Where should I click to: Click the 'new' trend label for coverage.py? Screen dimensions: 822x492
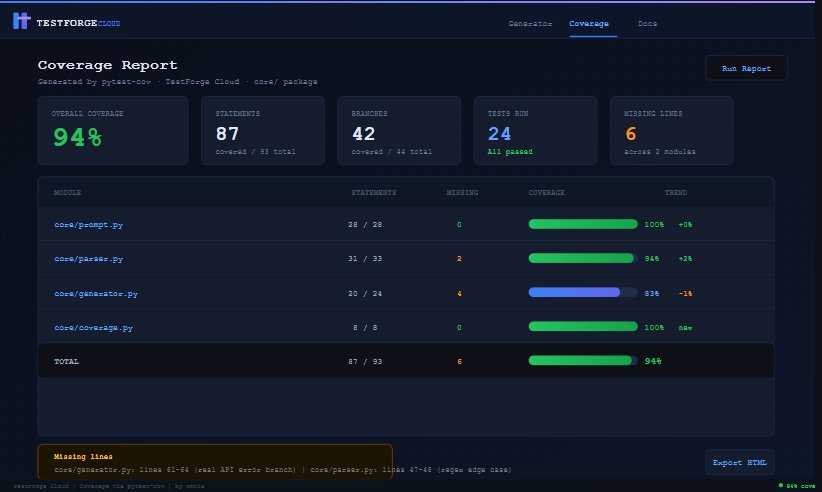pos(685,328)
